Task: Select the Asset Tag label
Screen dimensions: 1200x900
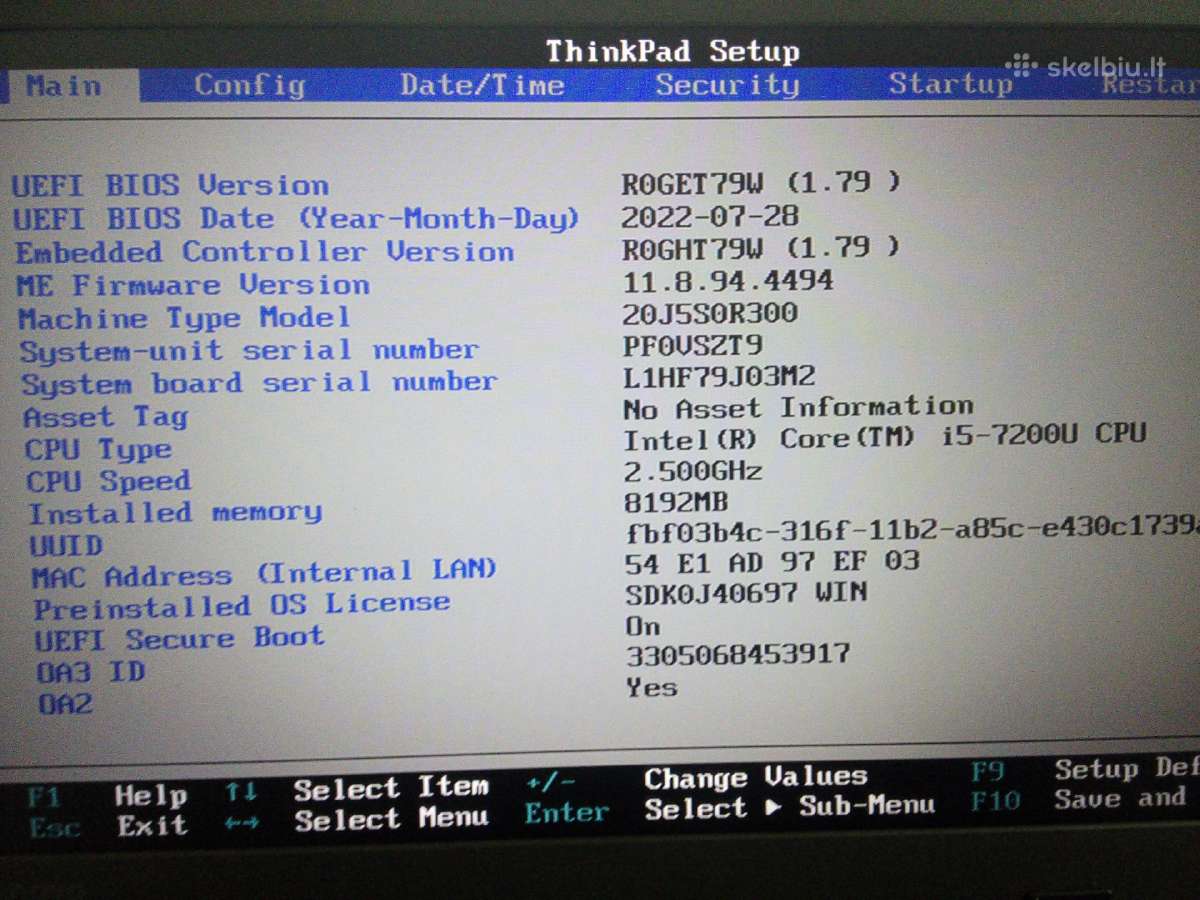Action: pos(105,417)
